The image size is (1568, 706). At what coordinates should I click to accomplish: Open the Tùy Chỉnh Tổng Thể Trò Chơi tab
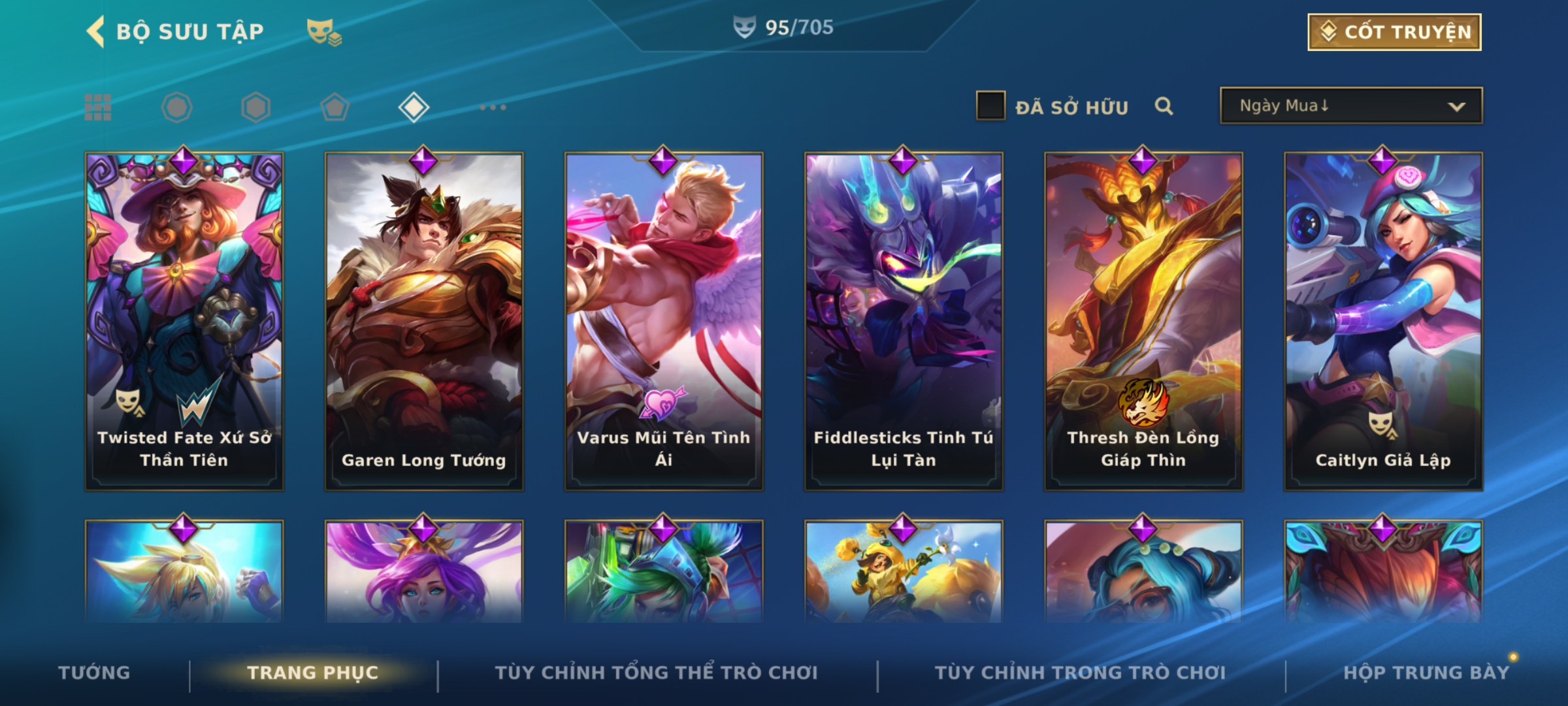(656, 673)
